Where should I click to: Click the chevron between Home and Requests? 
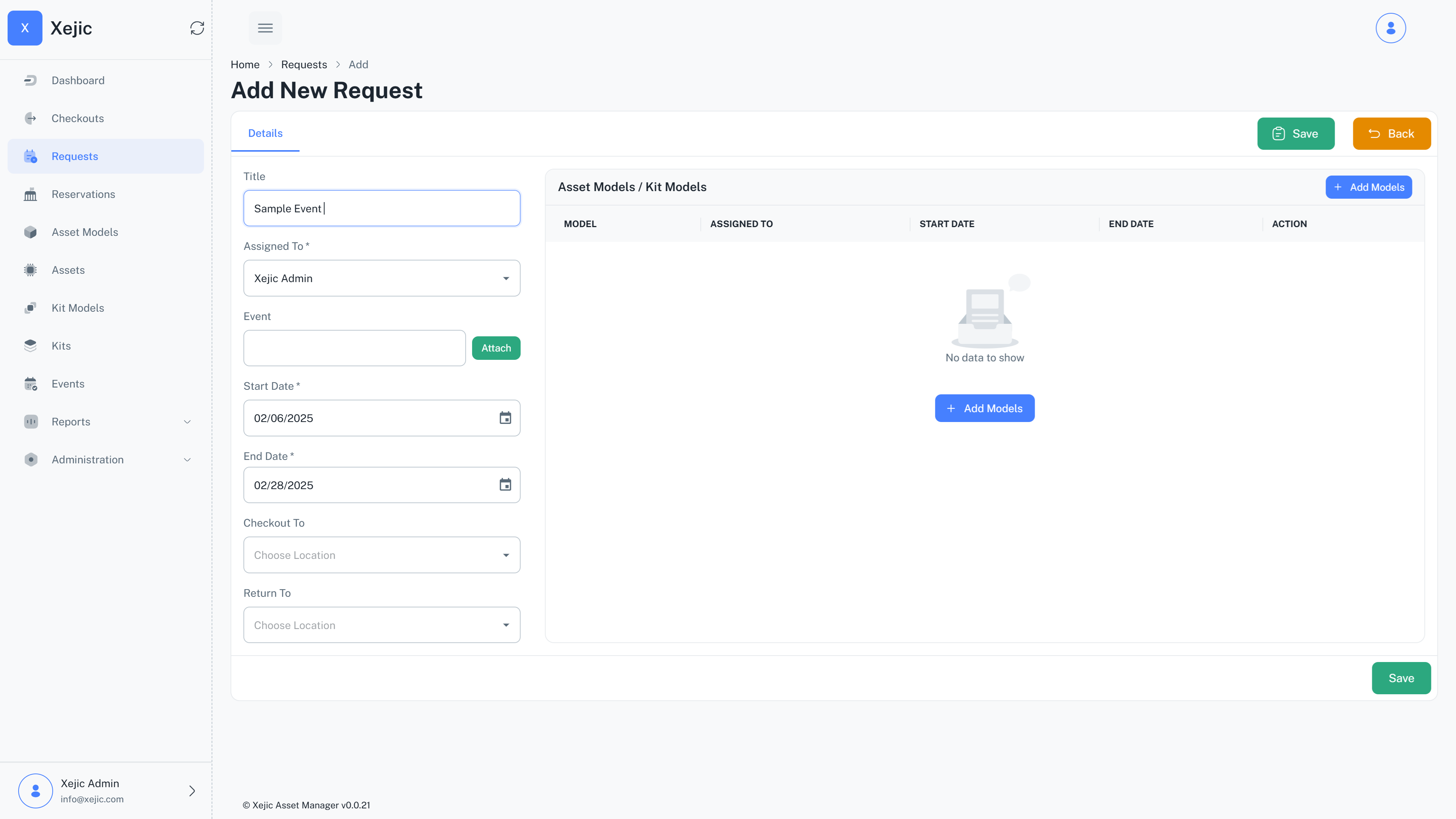[x=270, y=64]
